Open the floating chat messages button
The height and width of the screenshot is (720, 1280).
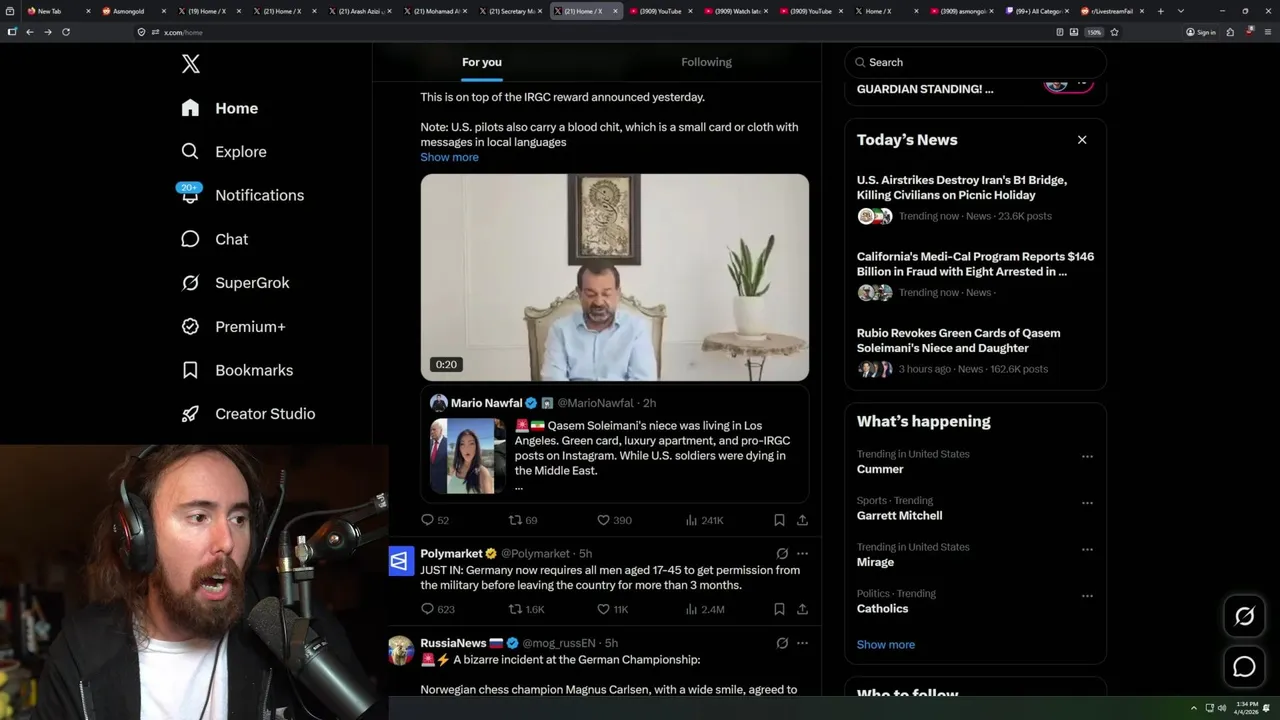(1244, 667)
